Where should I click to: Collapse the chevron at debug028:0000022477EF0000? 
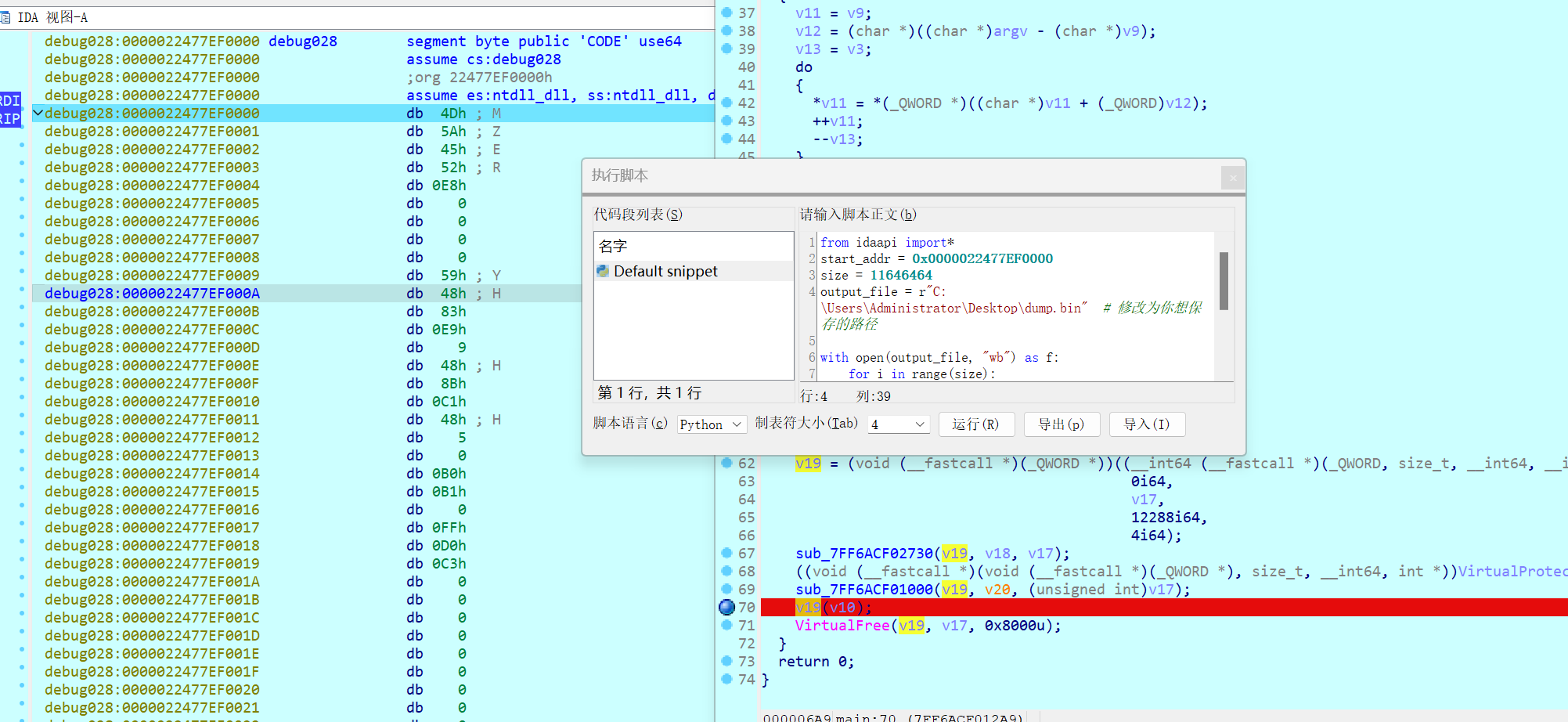pos(38,113)
